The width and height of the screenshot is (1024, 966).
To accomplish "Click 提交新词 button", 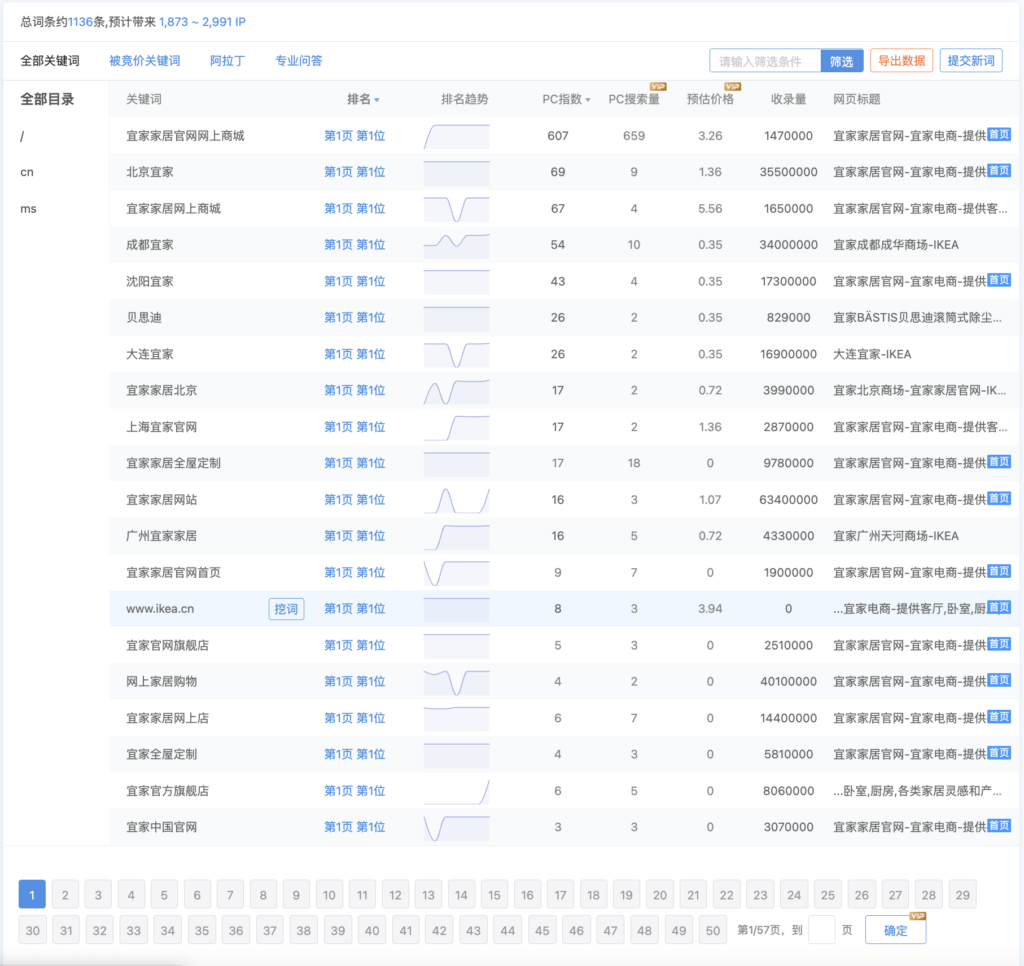I will pyautogui.click(x=971, y=61).
